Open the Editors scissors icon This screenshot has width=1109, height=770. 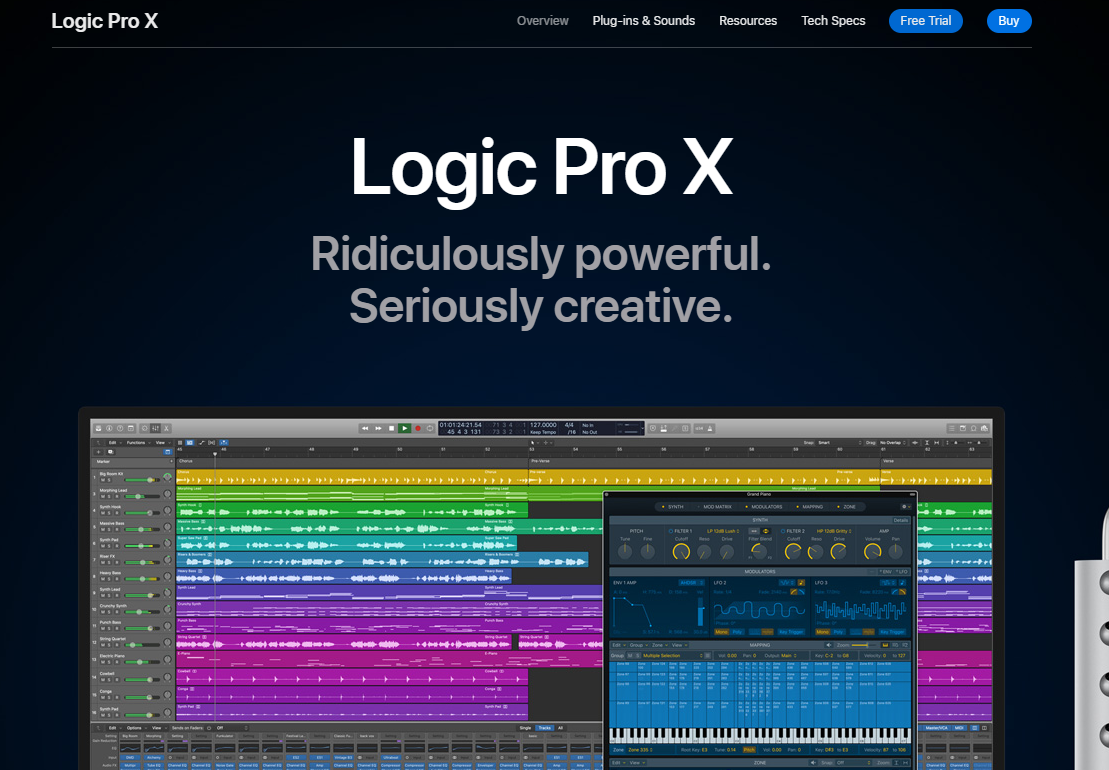(x=166, y=428)
